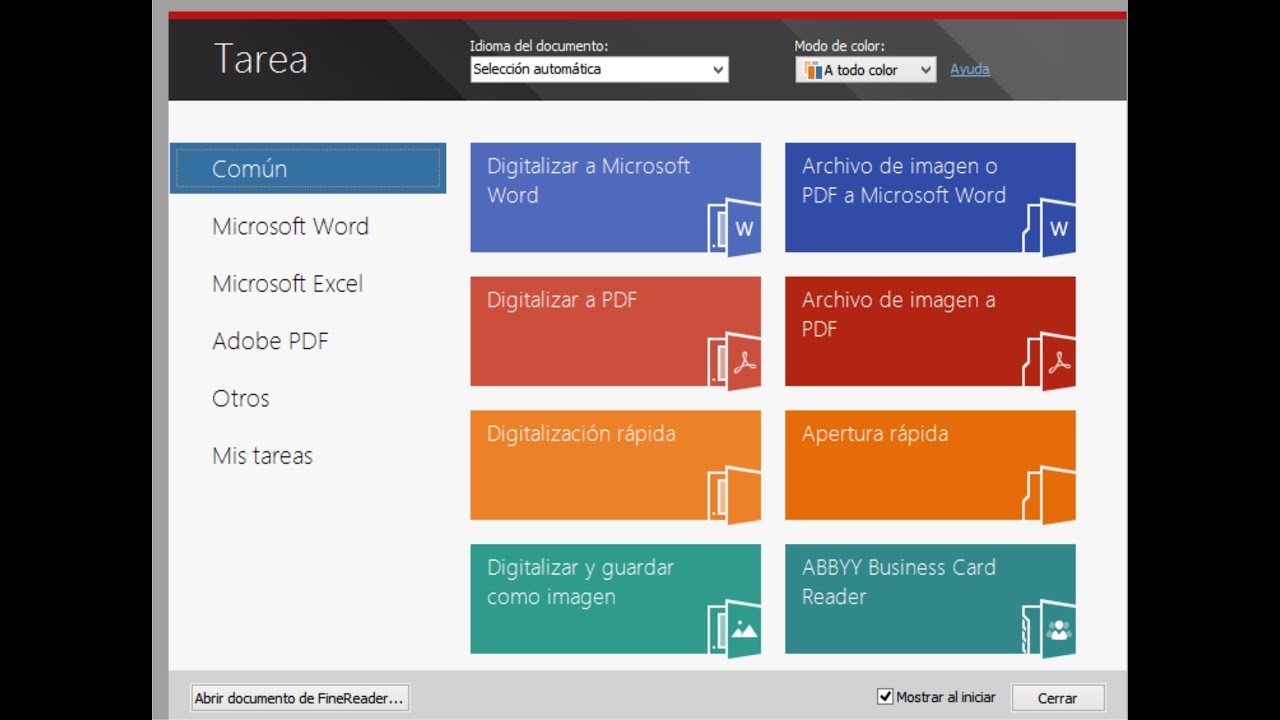Toggle the Mostrar al iniciar checkbox
The width and height of the screenshot is (1280, 720).
[885, 697]
